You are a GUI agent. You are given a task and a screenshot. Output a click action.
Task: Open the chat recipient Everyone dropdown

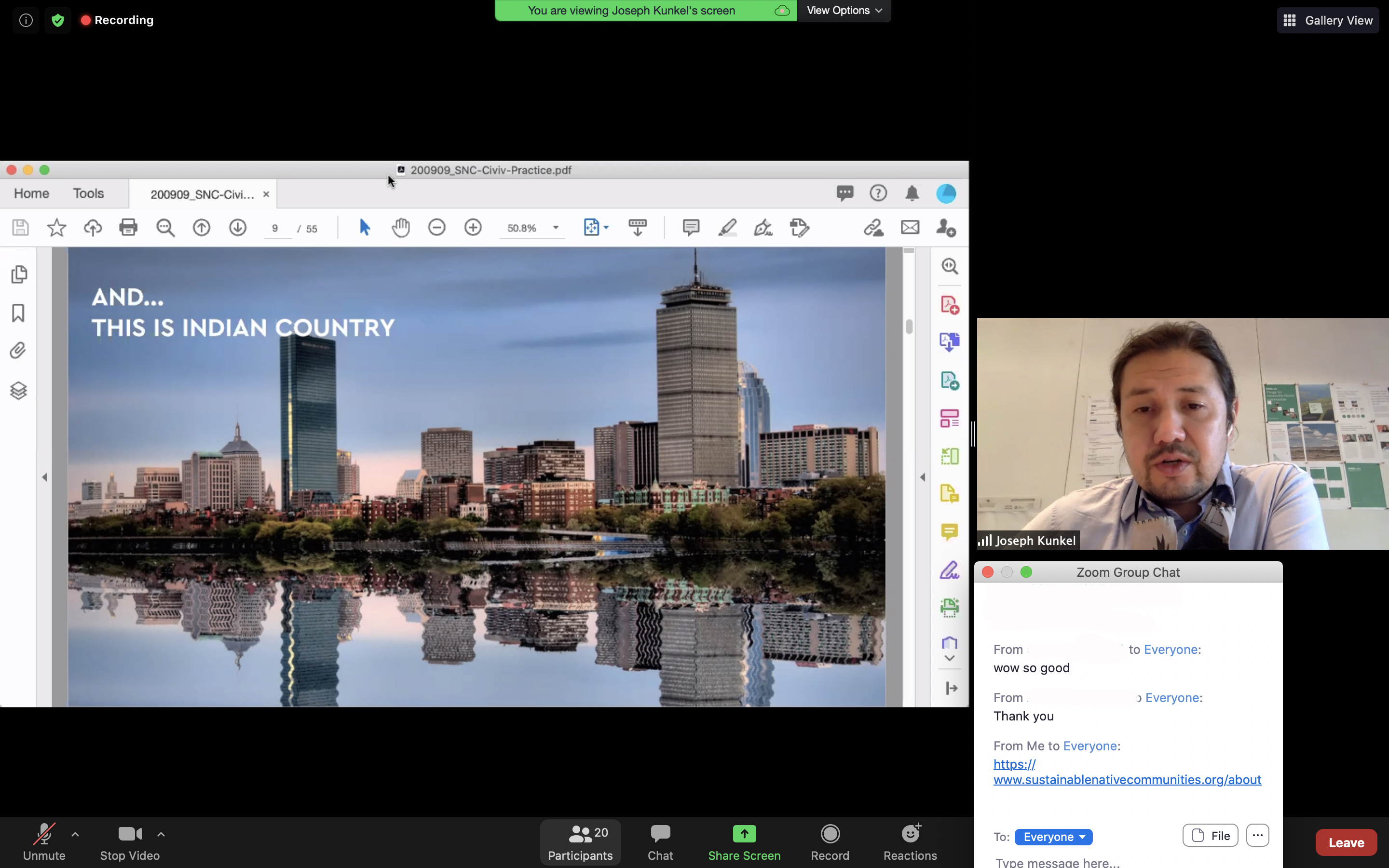coord(1053,837)
